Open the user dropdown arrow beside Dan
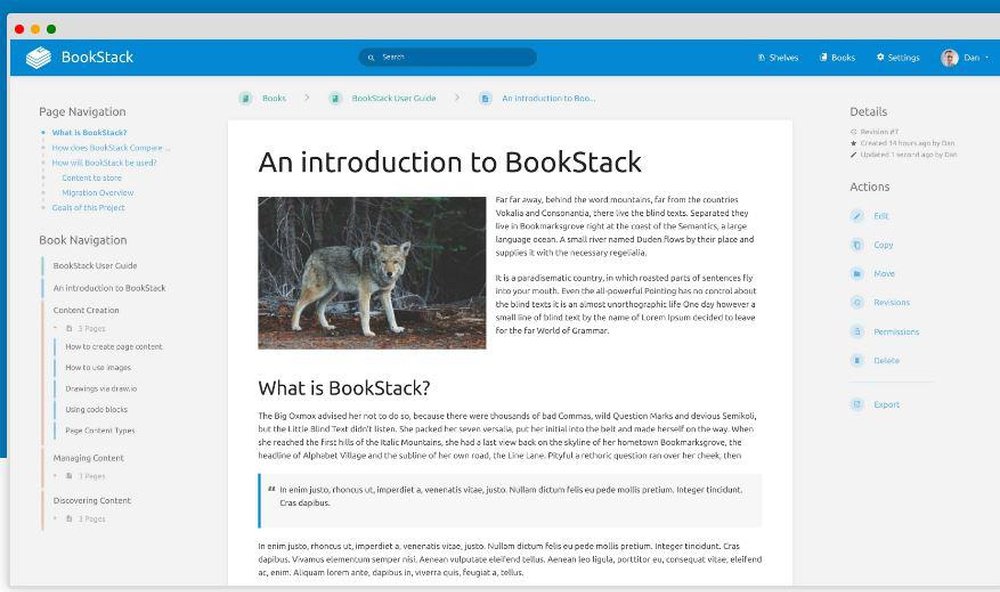1000x592 pixels. point(987,57)
